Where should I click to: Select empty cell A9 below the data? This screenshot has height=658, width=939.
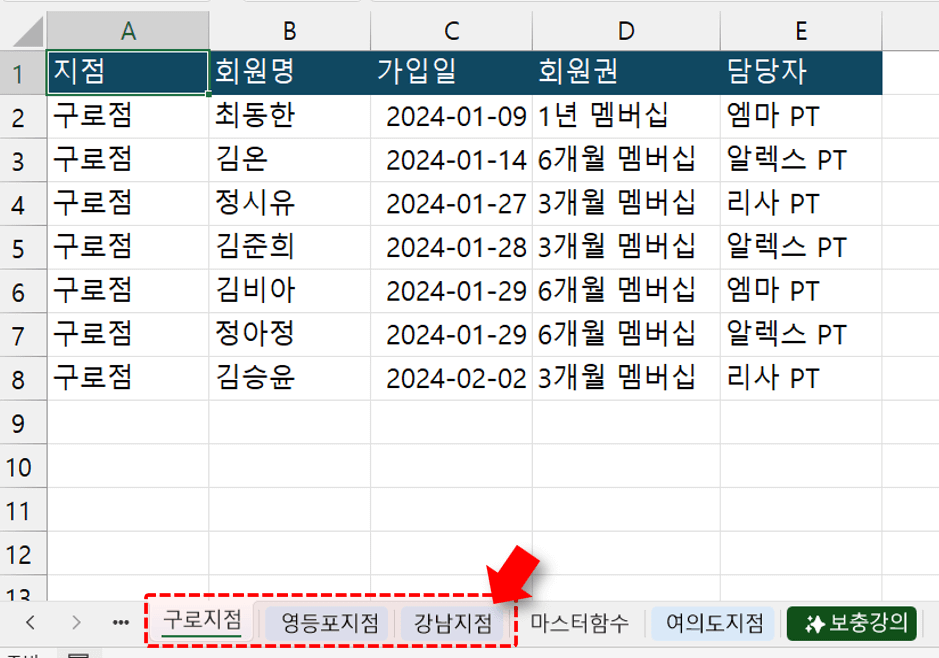(x=126, y=422)
